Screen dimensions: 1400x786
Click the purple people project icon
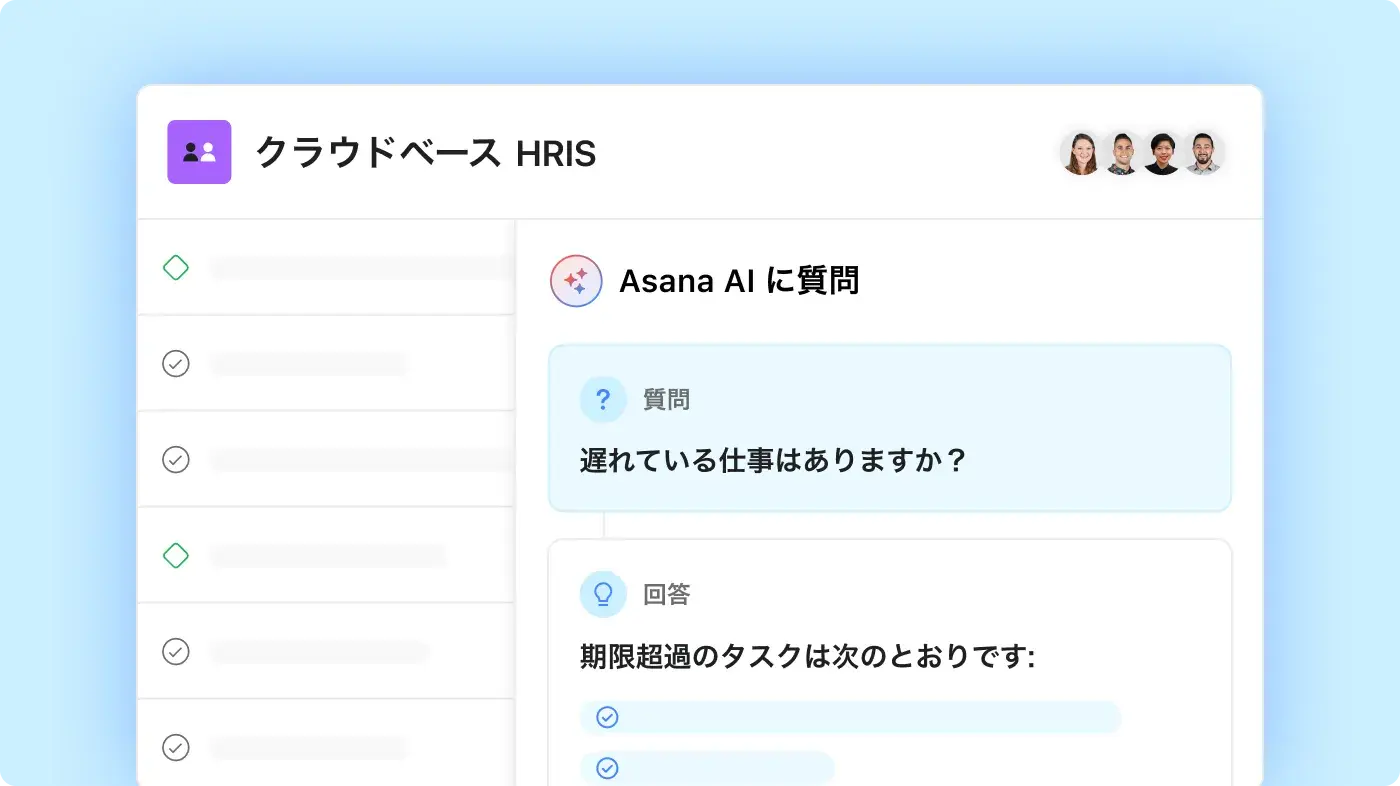[x=199, y=152]
